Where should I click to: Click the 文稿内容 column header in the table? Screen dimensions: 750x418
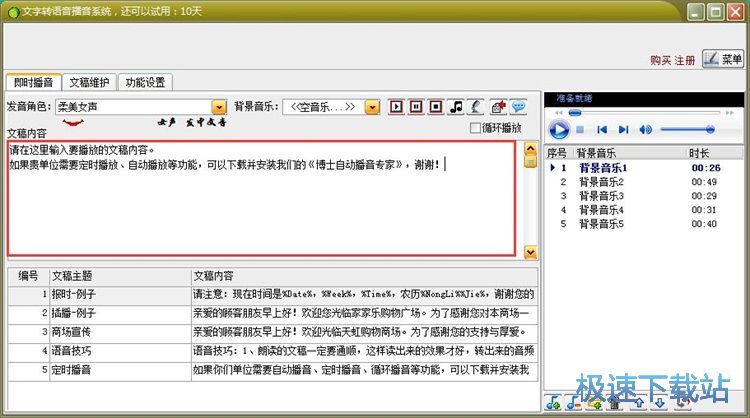[364, 276]
